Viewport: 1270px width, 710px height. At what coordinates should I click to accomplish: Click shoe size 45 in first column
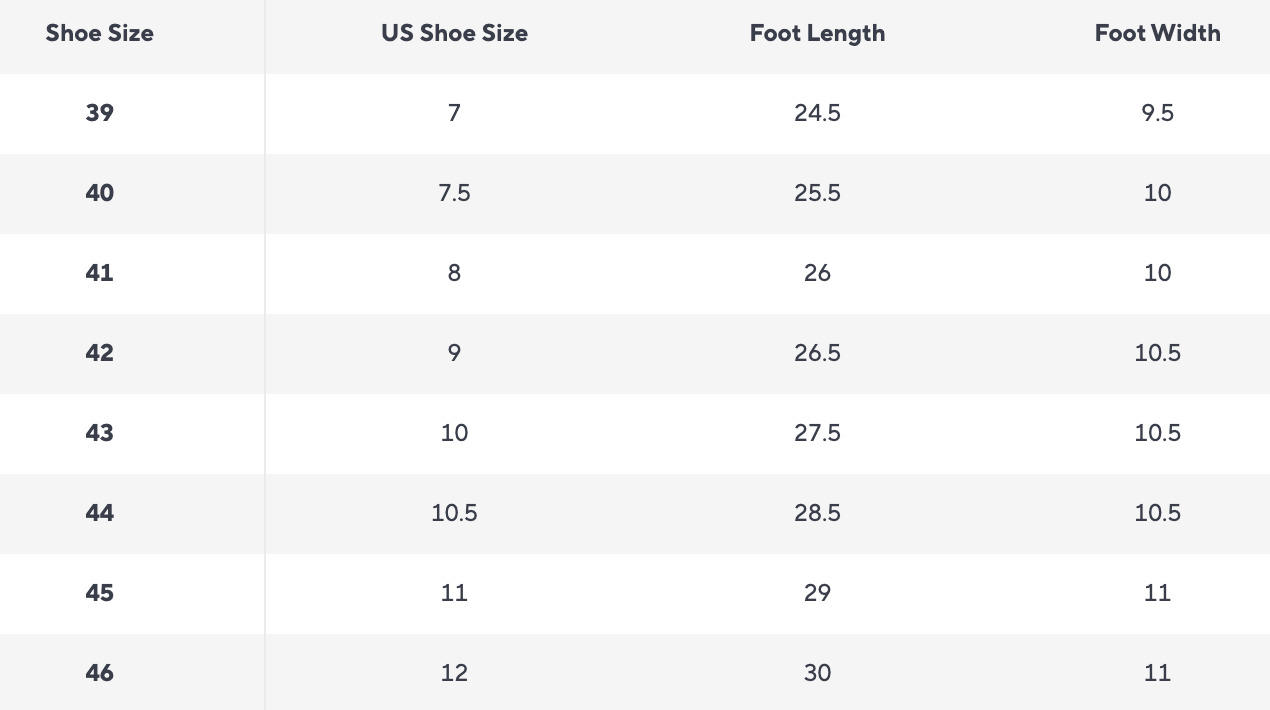(x=100, y=593)
